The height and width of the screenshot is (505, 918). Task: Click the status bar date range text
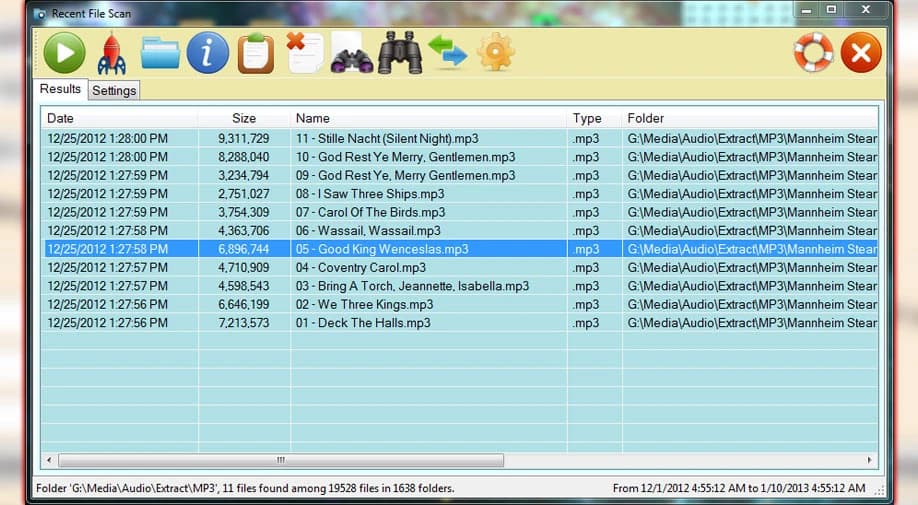point(739,488)
